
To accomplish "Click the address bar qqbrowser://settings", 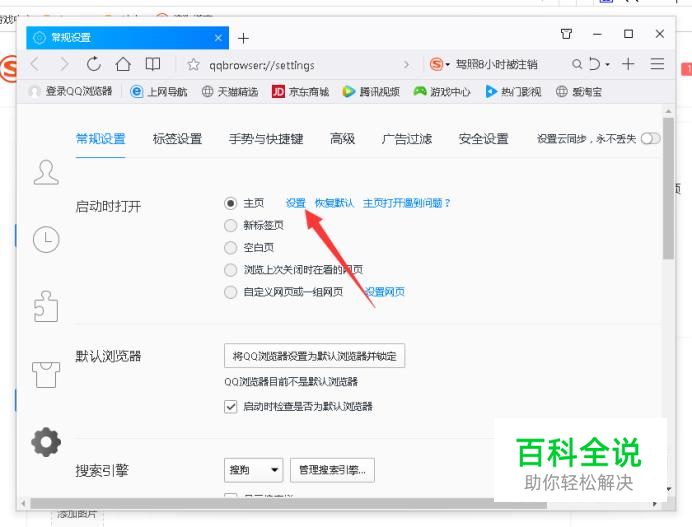I will [x=262, y=65].
